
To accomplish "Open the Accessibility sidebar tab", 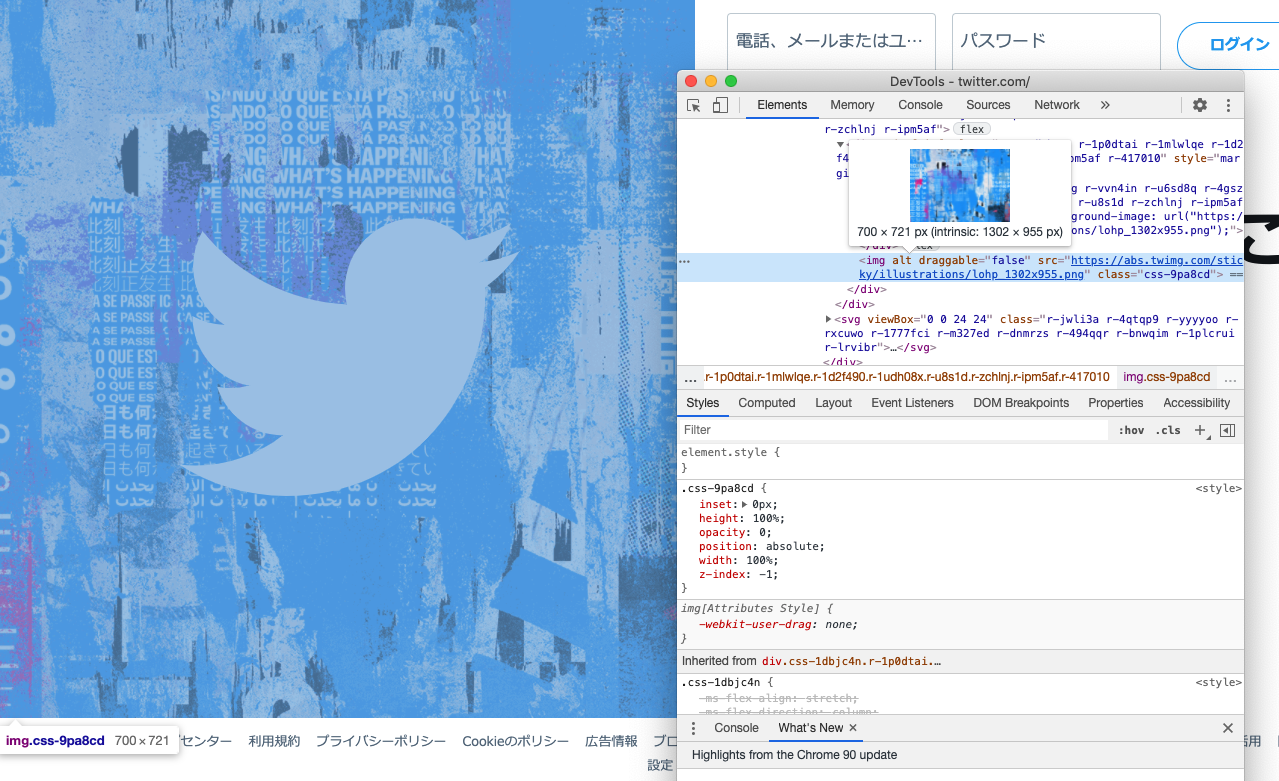I will [x=1196, y=403].
